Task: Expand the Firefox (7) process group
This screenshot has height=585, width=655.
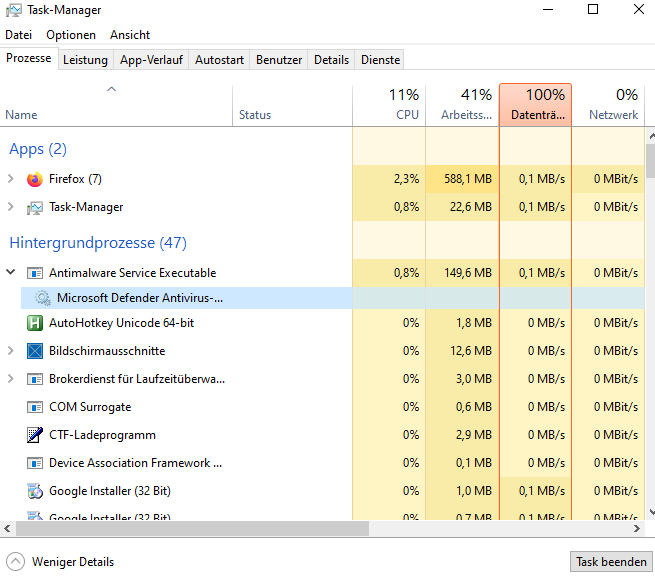Action: click(x=11, y=179)
